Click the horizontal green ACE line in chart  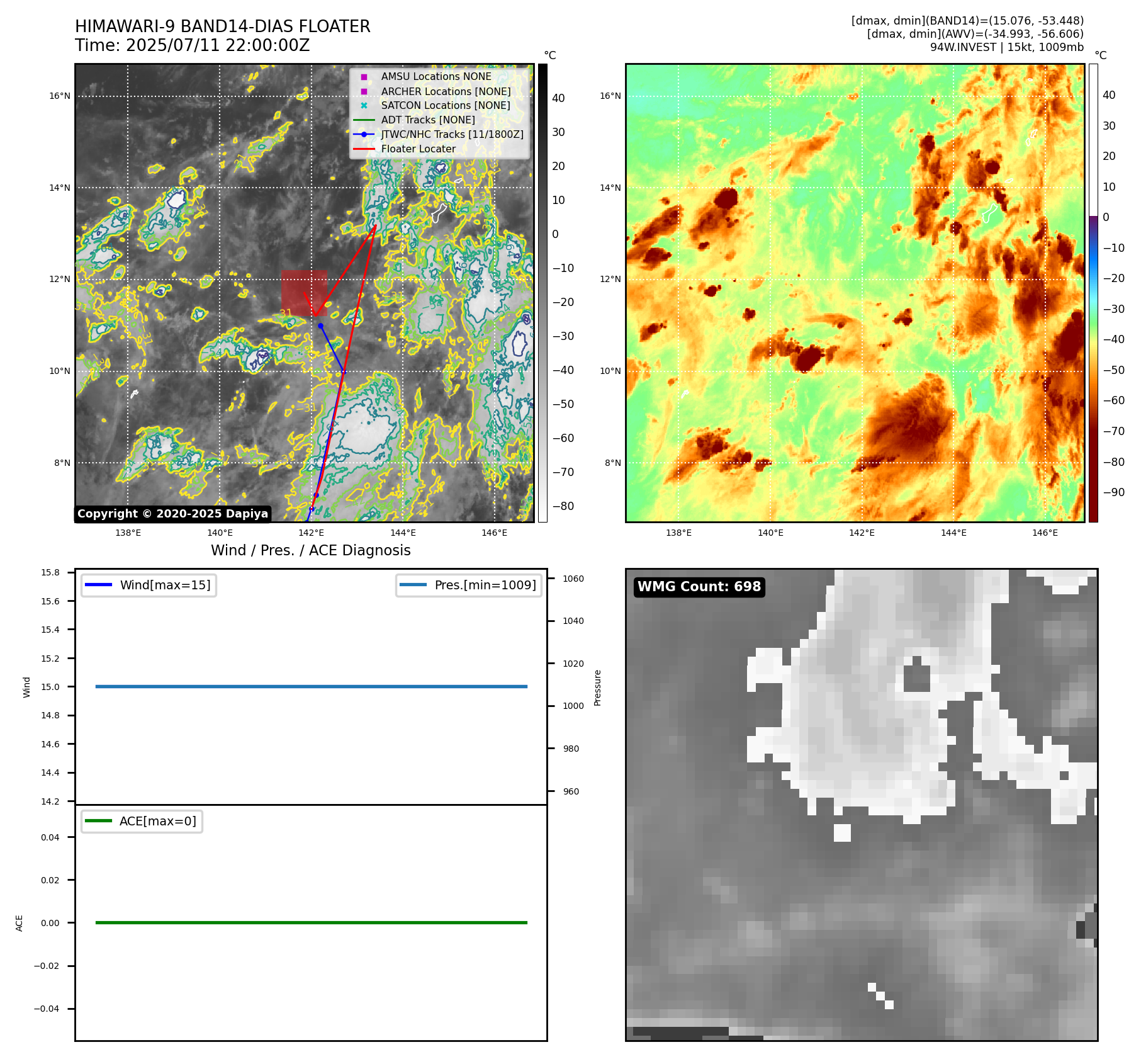pyautogui.click(x=312, y=922)
